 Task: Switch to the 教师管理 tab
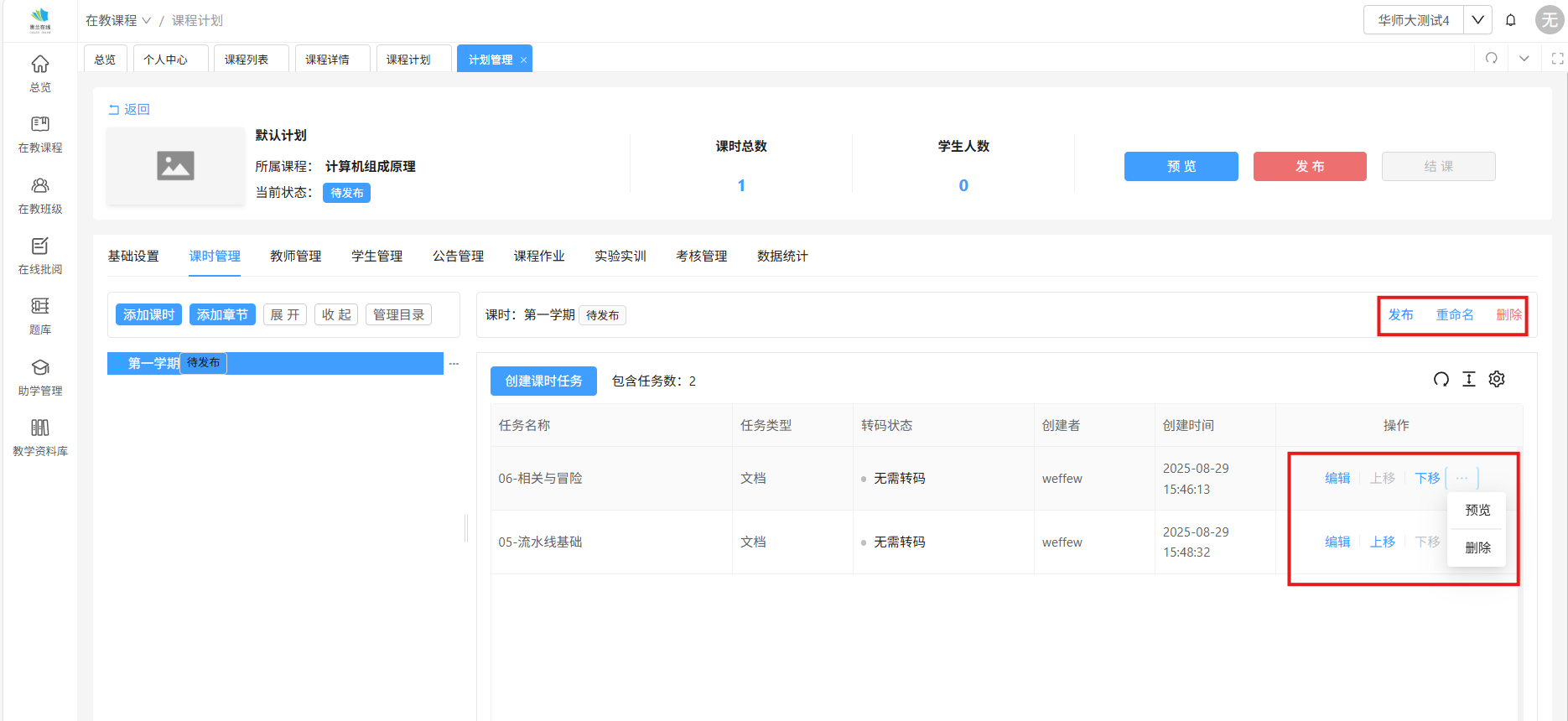[295, 257]
